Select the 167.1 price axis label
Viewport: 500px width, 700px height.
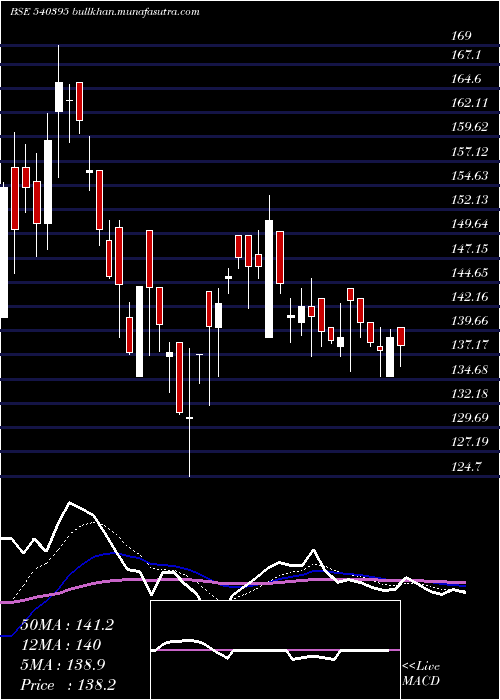[x=466, y=55]
